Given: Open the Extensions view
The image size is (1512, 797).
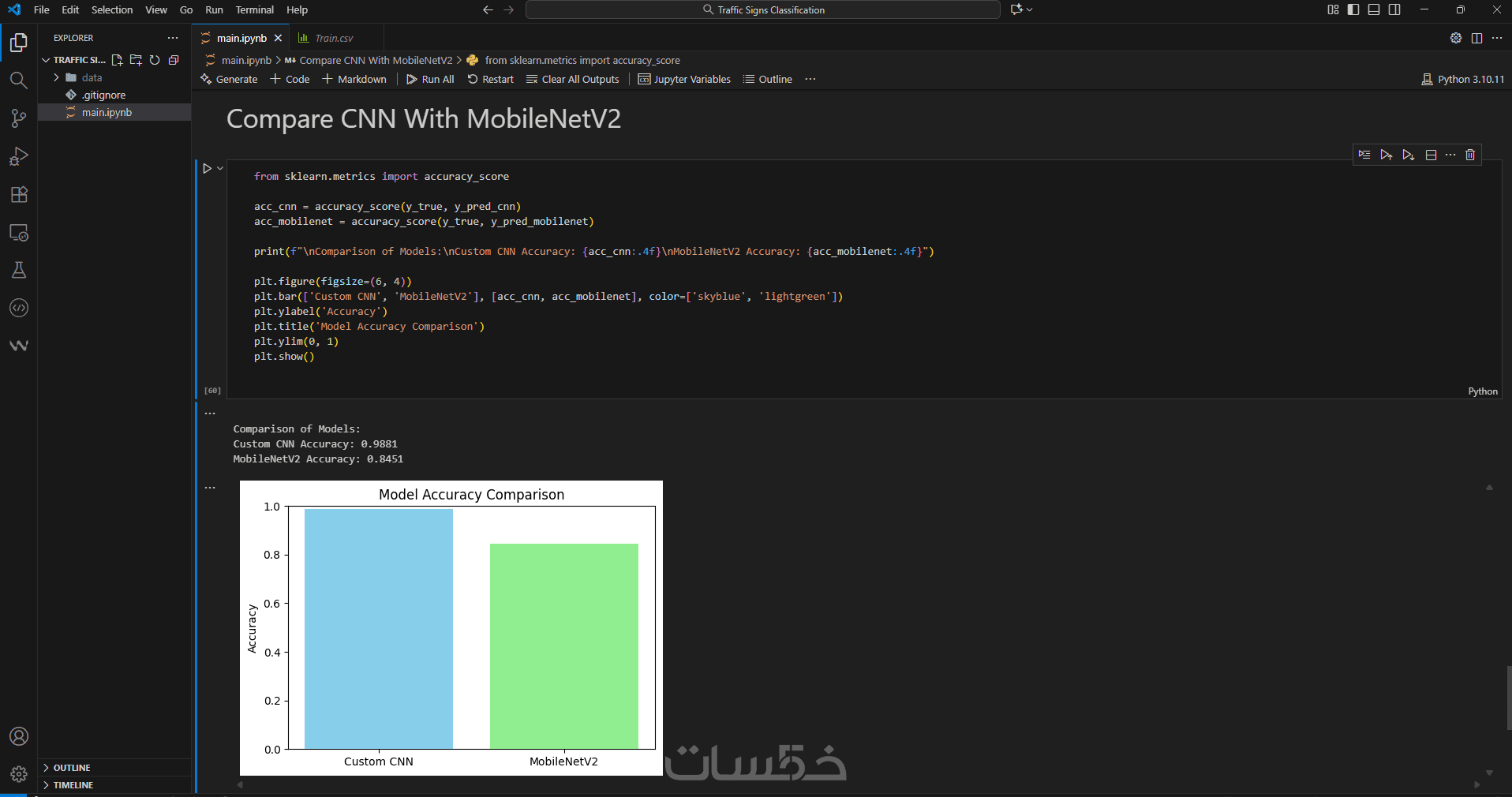Looking at the screenshot, I should point(19,194).
